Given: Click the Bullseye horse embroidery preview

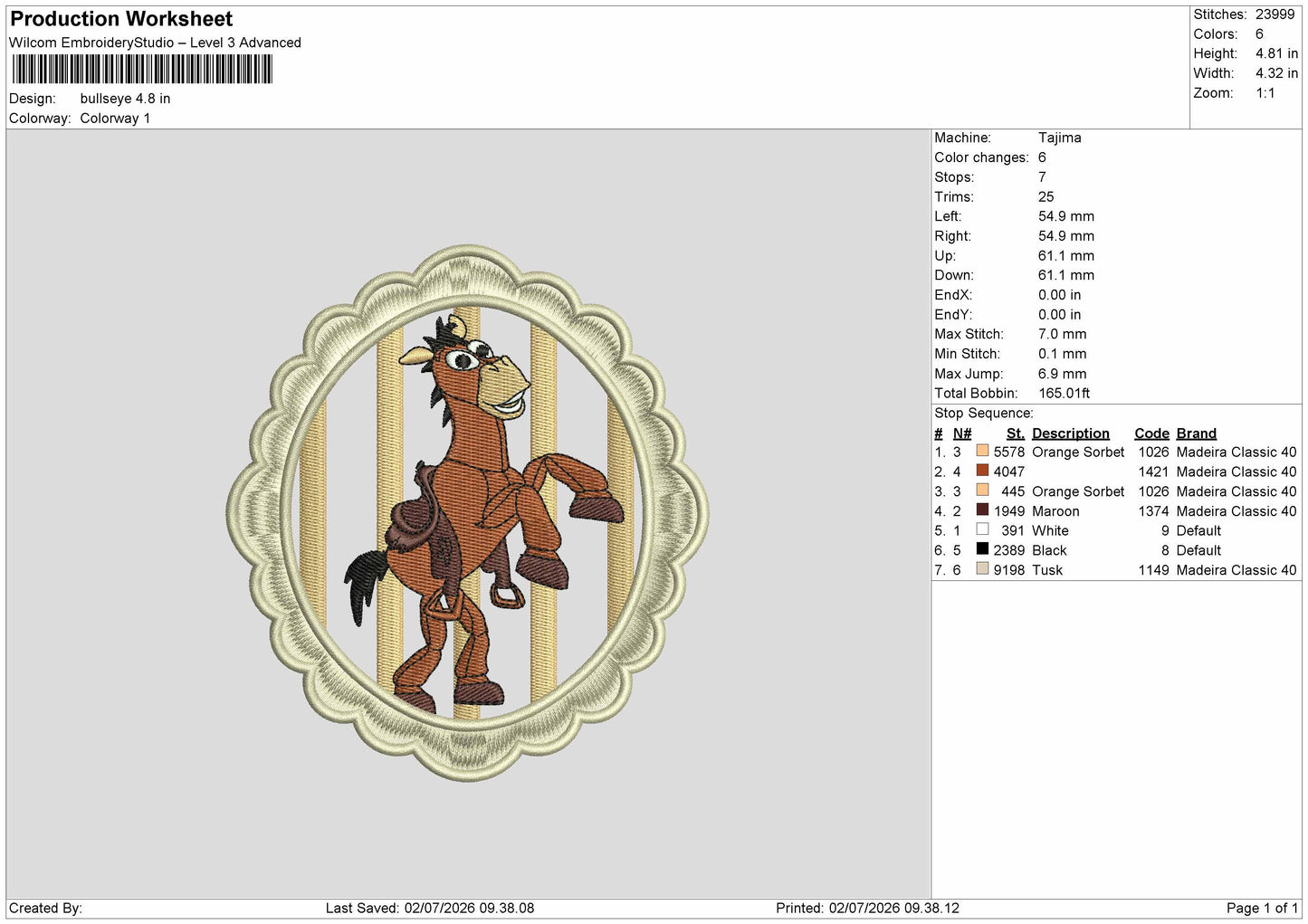Looking at the screenshot, I should (467, 513).
